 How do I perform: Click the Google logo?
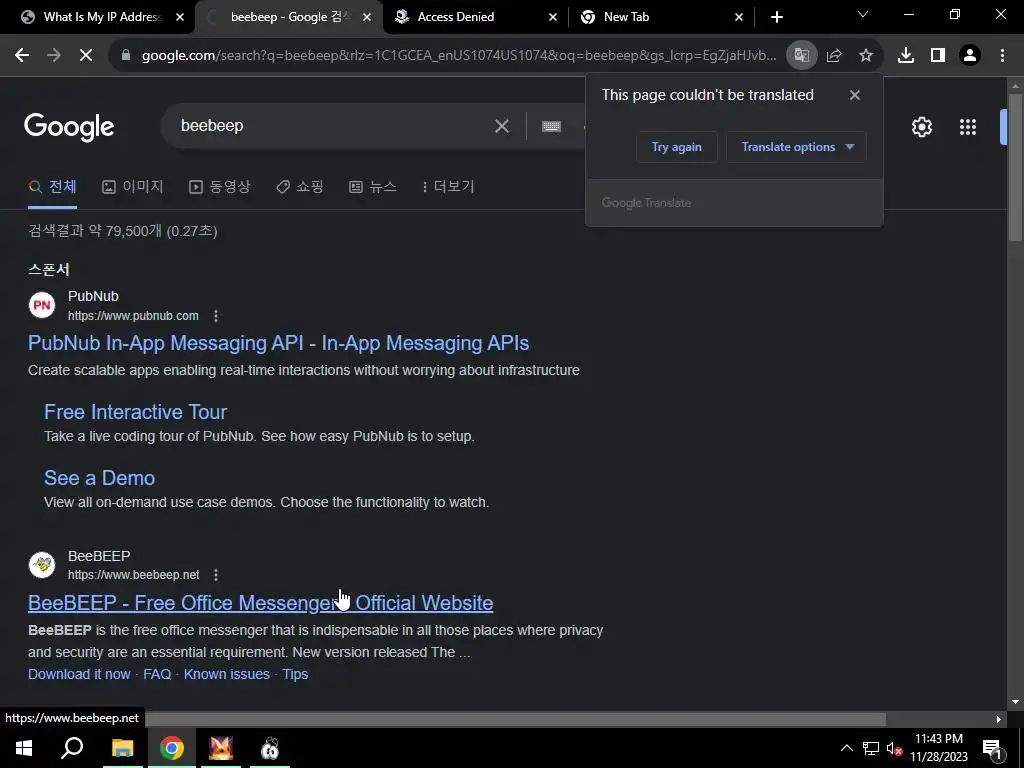click(x=69, y=127)
